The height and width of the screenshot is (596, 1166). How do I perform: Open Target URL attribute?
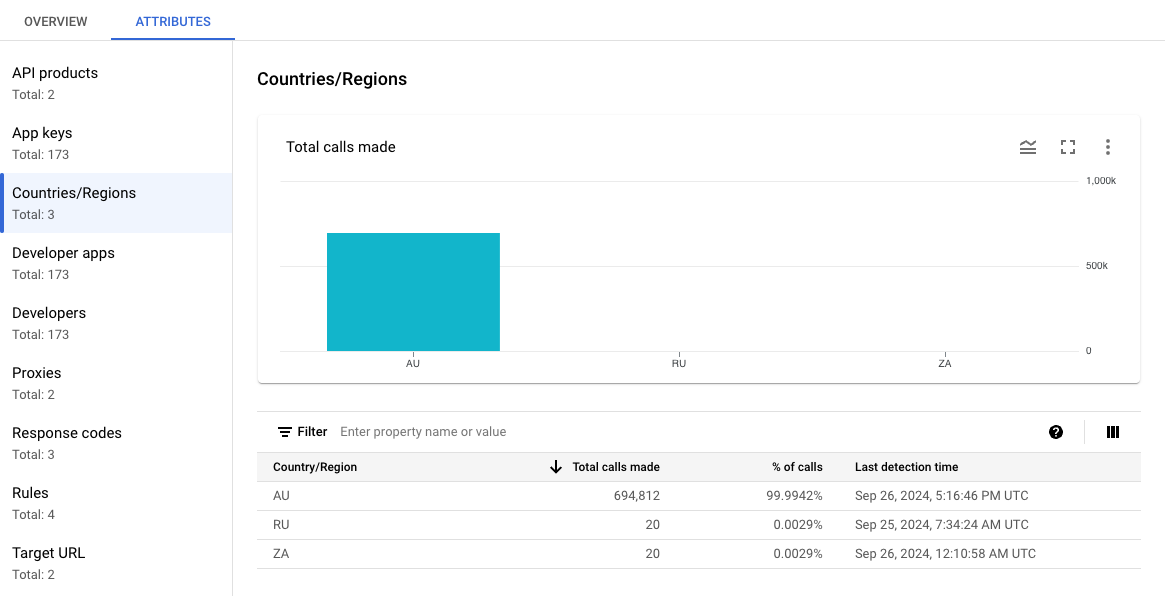coord(116,563)
